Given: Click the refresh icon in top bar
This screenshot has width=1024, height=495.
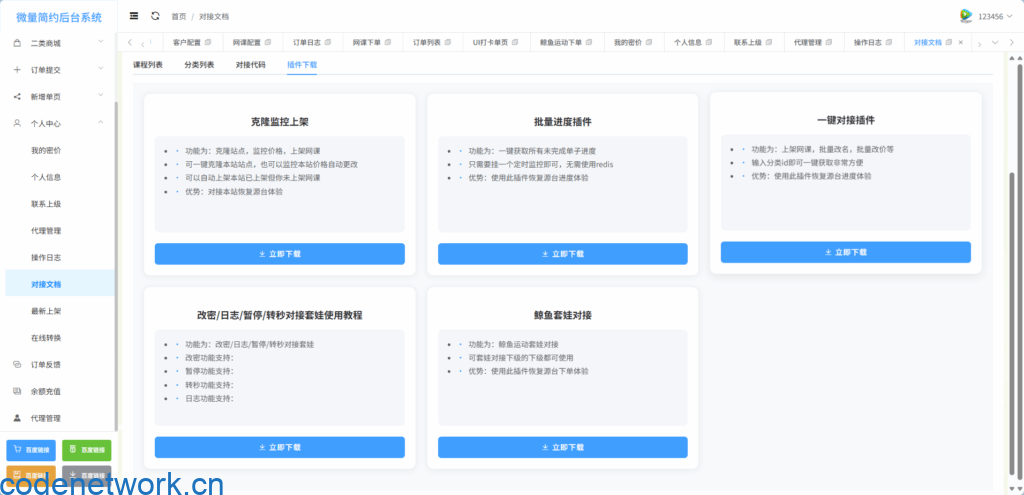Looking at the screenshot, I should pyautogui.click(x=155, y=16).
